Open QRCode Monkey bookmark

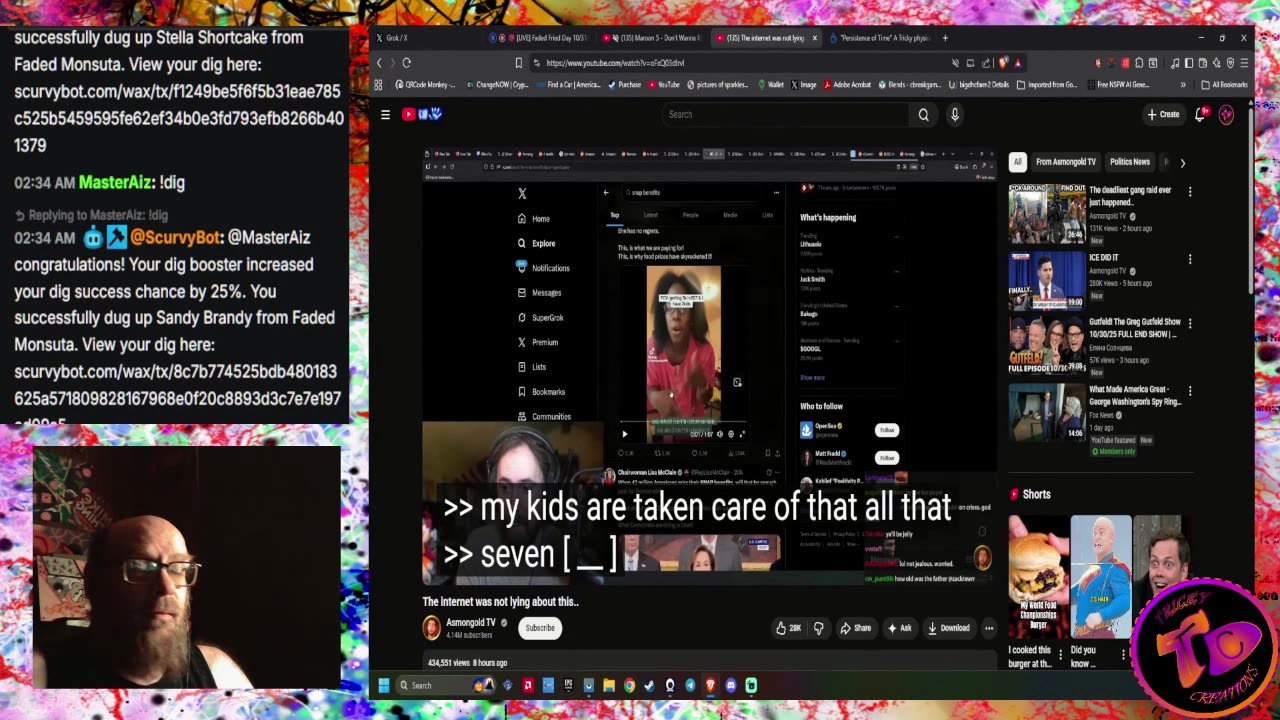[x=424, y=85]
